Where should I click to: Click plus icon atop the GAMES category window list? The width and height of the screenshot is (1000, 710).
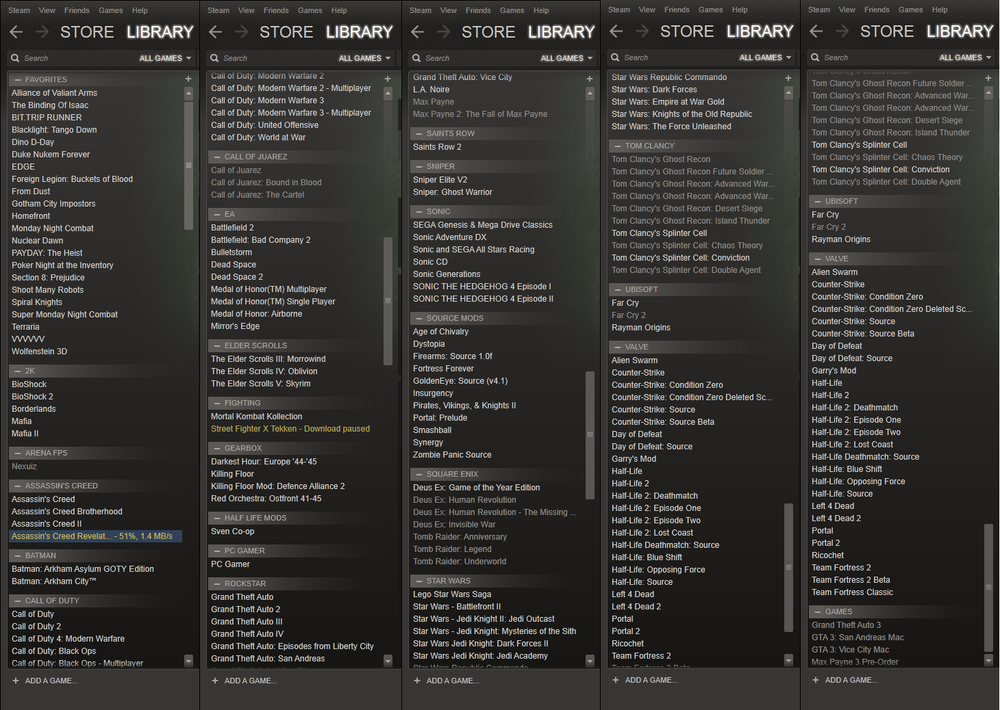point(989,78)
